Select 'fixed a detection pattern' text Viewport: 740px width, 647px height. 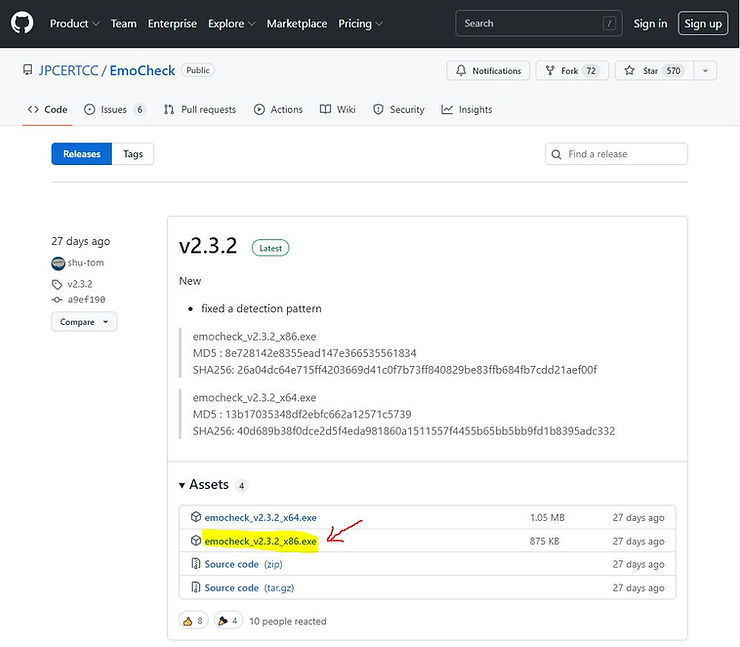coord(261,309)
